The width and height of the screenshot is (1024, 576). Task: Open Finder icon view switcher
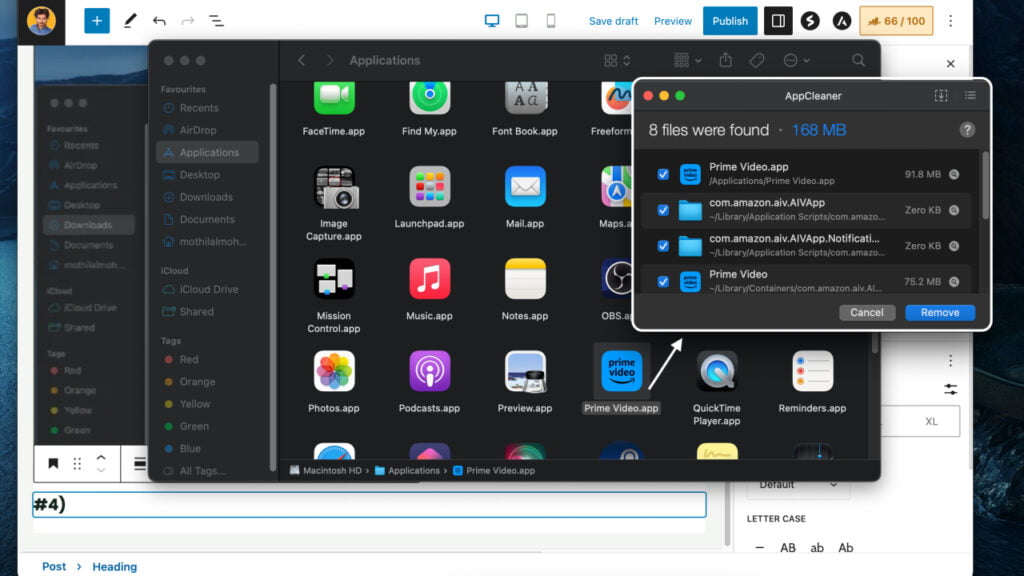coord(616,60)
